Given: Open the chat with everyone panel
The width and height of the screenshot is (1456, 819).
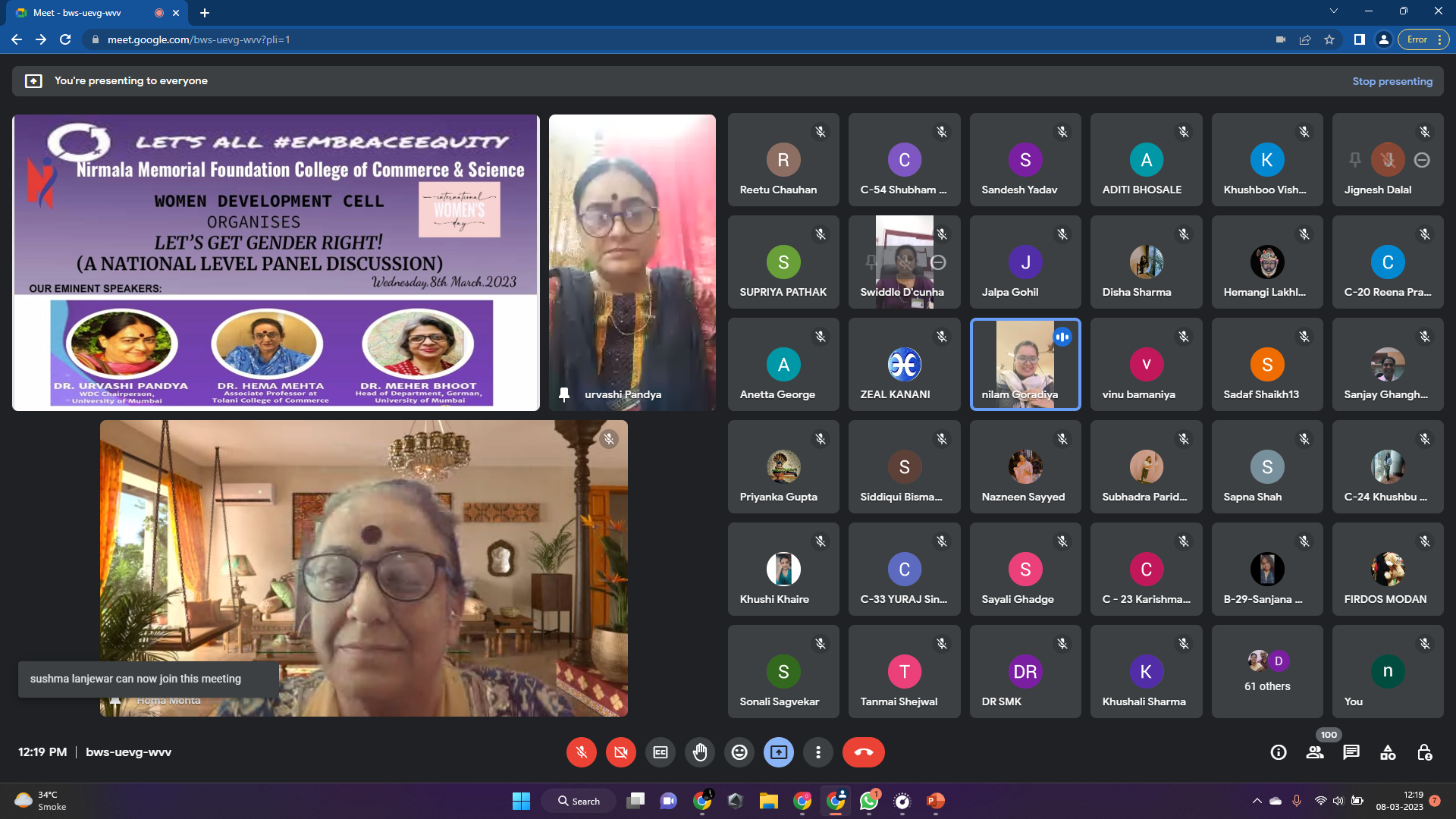Looking at the screenshot, I should pyautogui.click(x=1351, y=752).
